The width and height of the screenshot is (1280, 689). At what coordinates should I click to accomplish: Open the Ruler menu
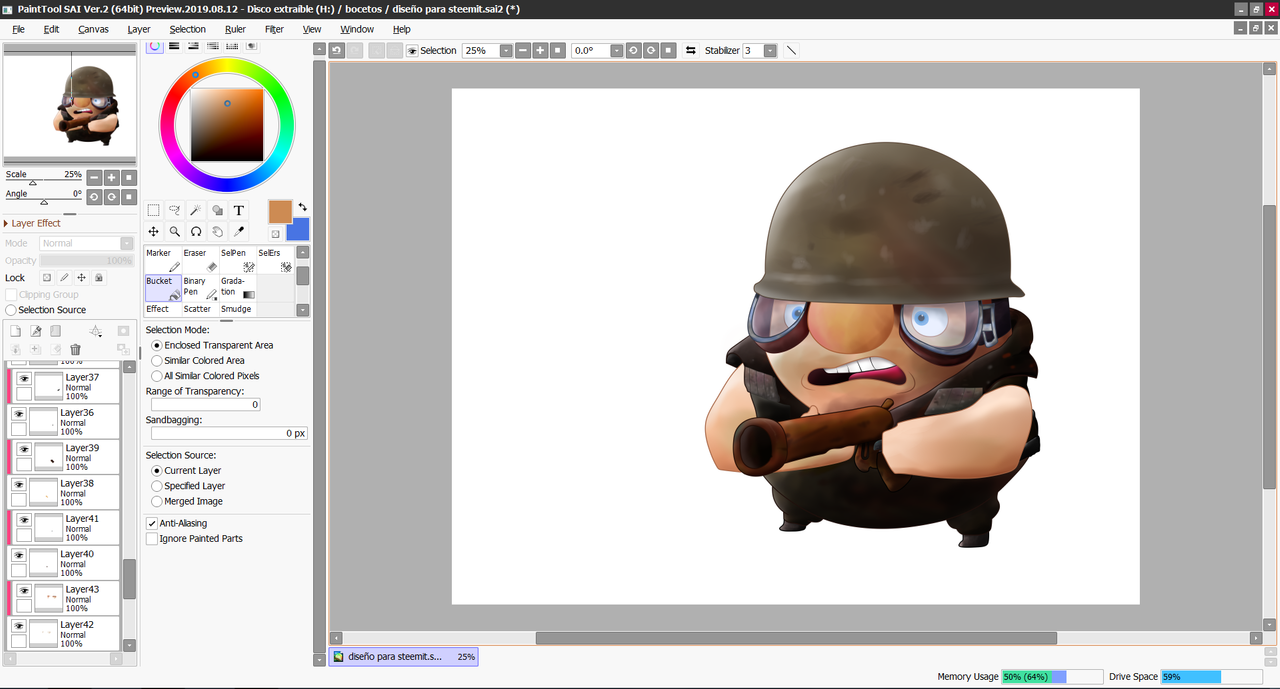(235, 29)
